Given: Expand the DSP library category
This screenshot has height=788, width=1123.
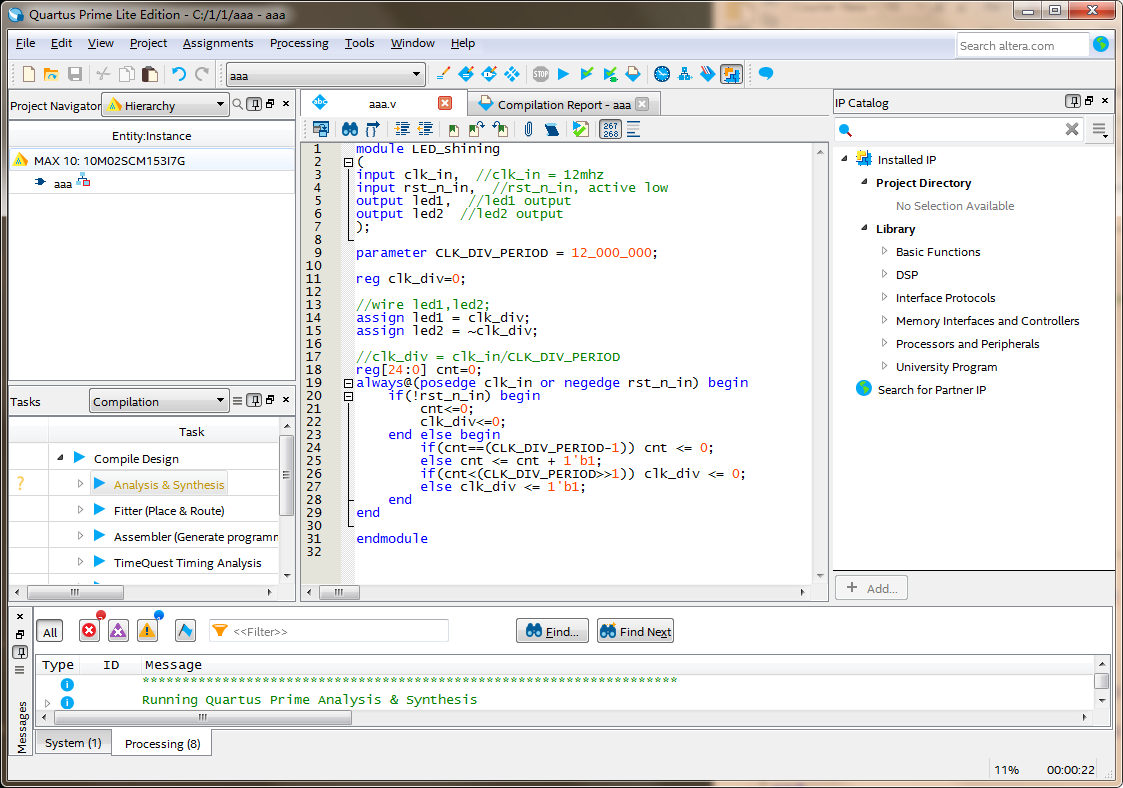Looking at the screenshot, I should click(x=885, y=274).
